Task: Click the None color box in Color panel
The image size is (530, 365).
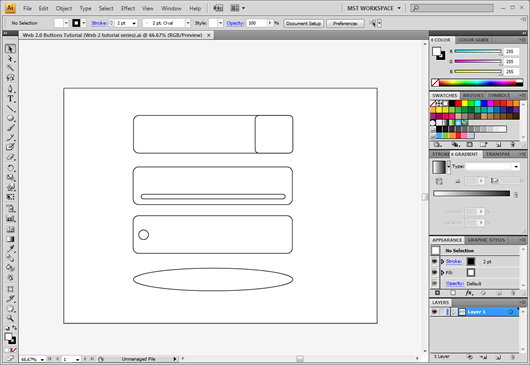Action: [435, 82]
